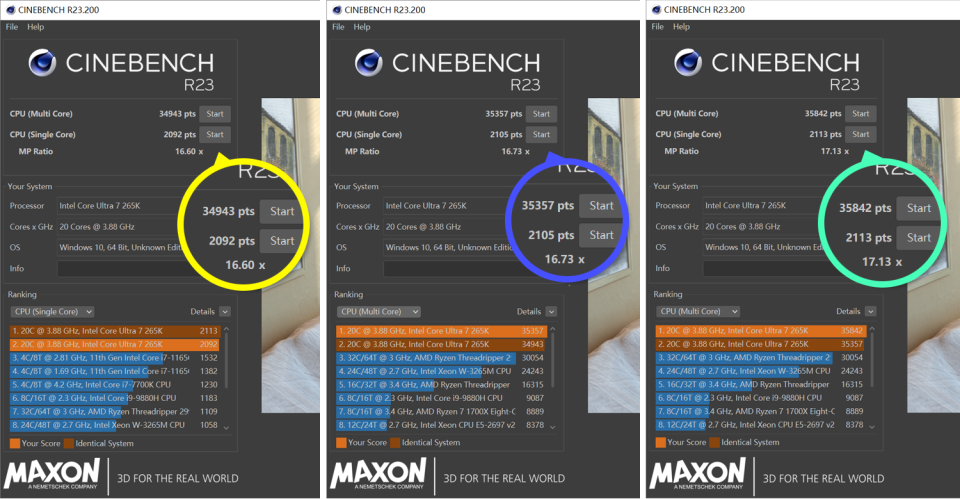Viewport: 960px width, 499px height.
Task: Select Xeon W-3265M 24243 row, 35357 pts window
Action: pyautogui.click(x=441, y=371)
